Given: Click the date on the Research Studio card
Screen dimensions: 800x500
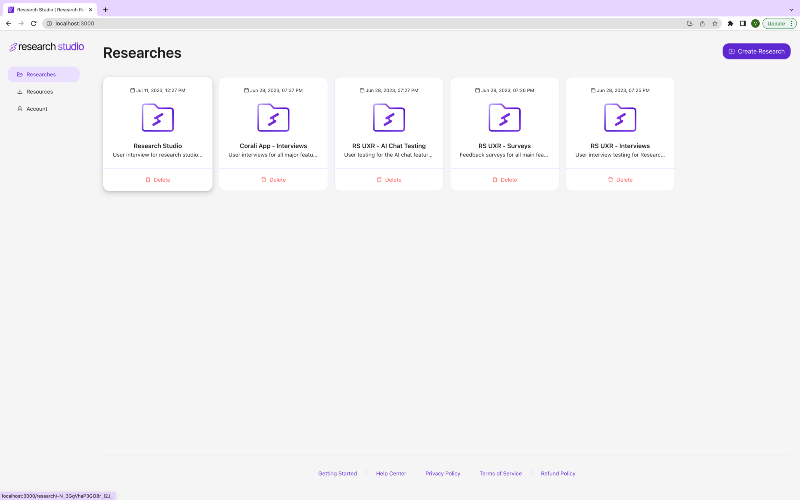Looking at the screenshot, I should point(158,90).
